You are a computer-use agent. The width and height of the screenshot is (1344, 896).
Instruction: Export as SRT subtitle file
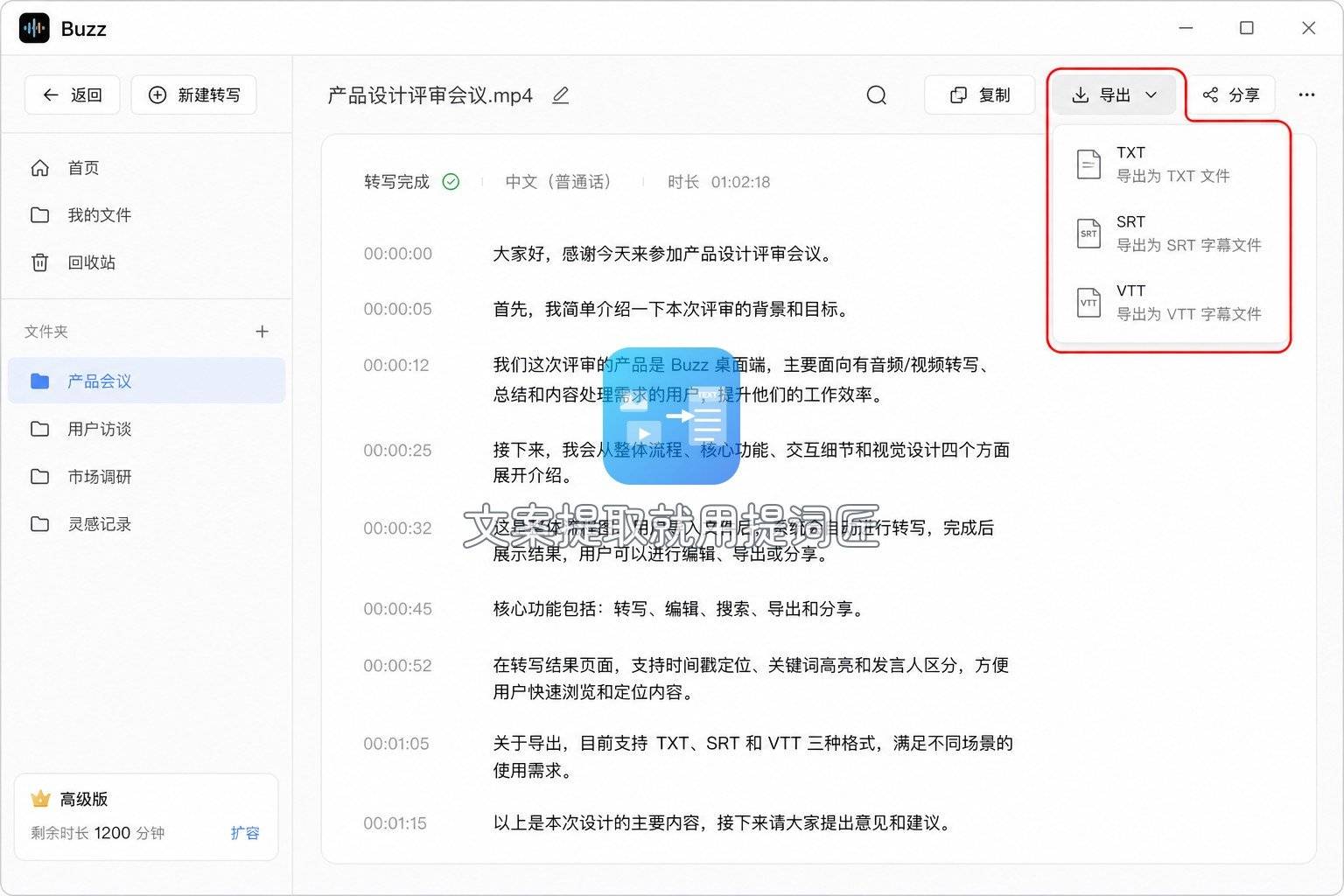[1171, 234]
